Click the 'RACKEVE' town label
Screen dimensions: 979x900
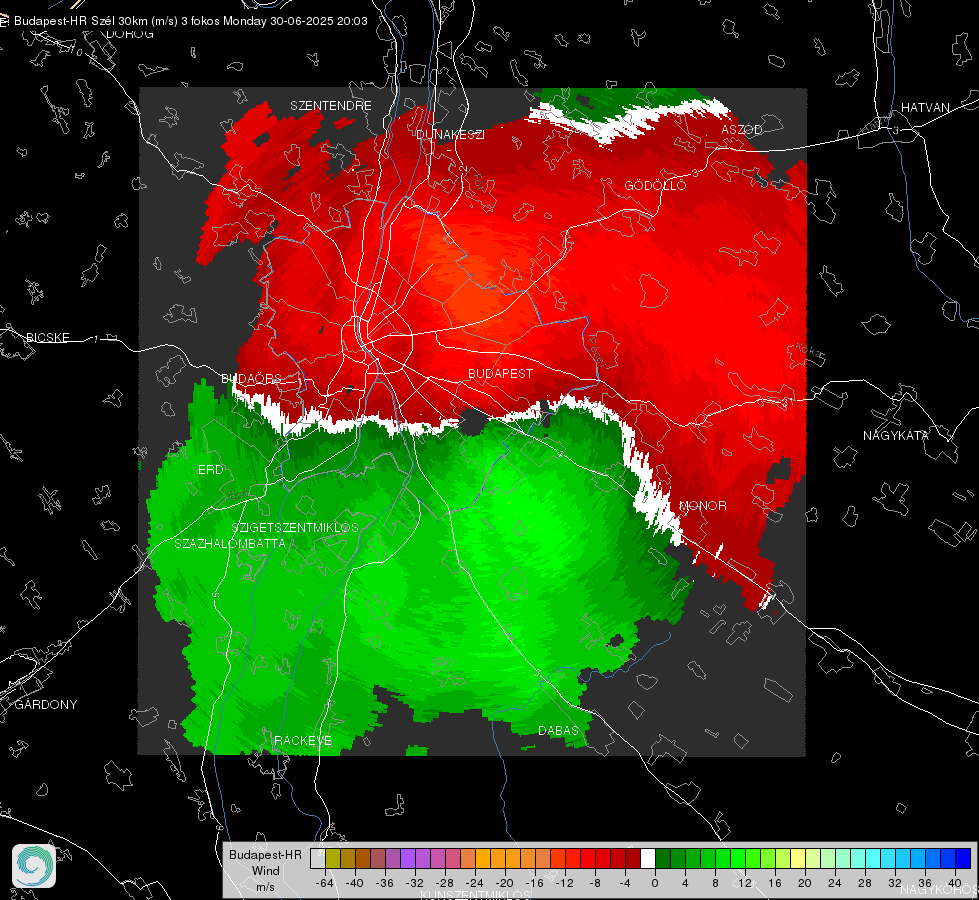coord(303,741)
